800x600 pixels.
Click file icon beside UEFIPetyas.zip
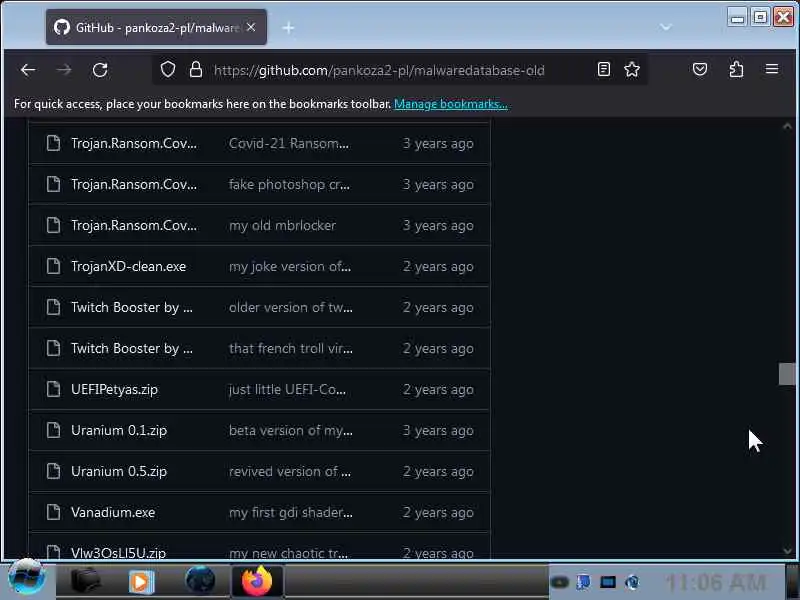[53, 389]
